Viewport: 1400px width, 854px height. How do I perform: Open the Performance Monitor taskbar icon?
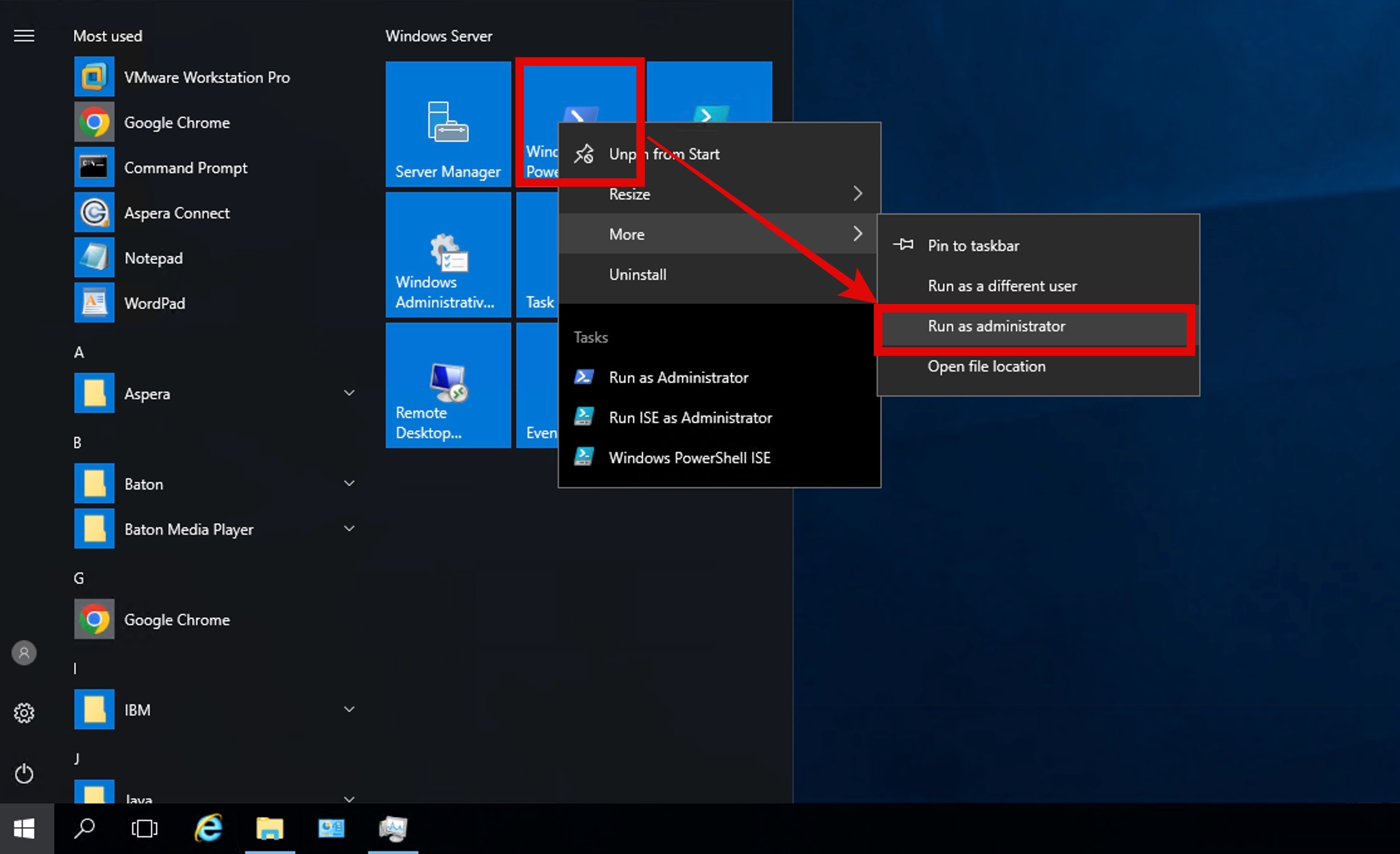point(393,829)
